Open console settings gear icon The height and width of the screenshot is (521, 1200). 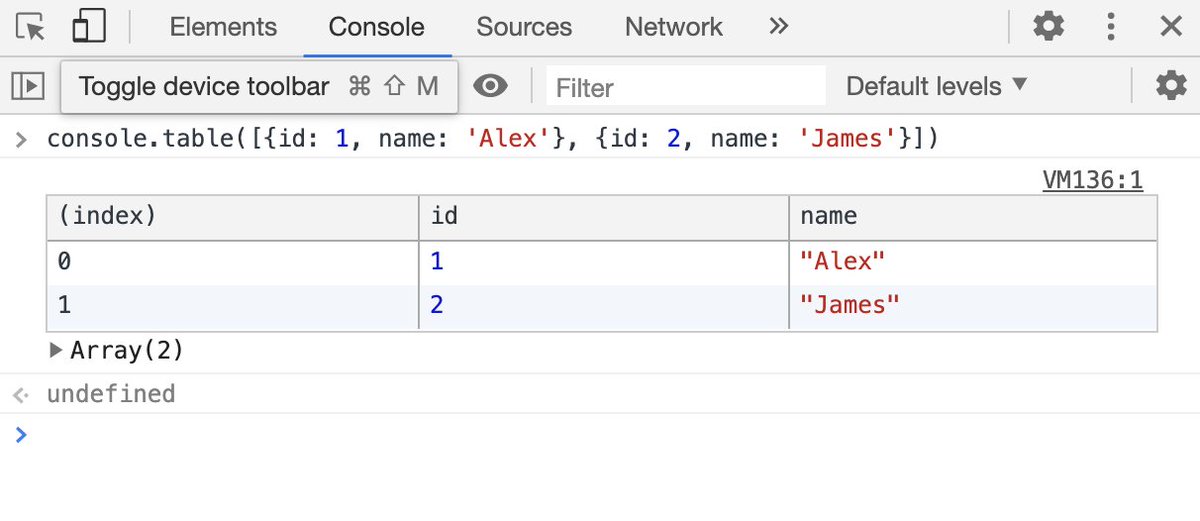[1170, 87]
